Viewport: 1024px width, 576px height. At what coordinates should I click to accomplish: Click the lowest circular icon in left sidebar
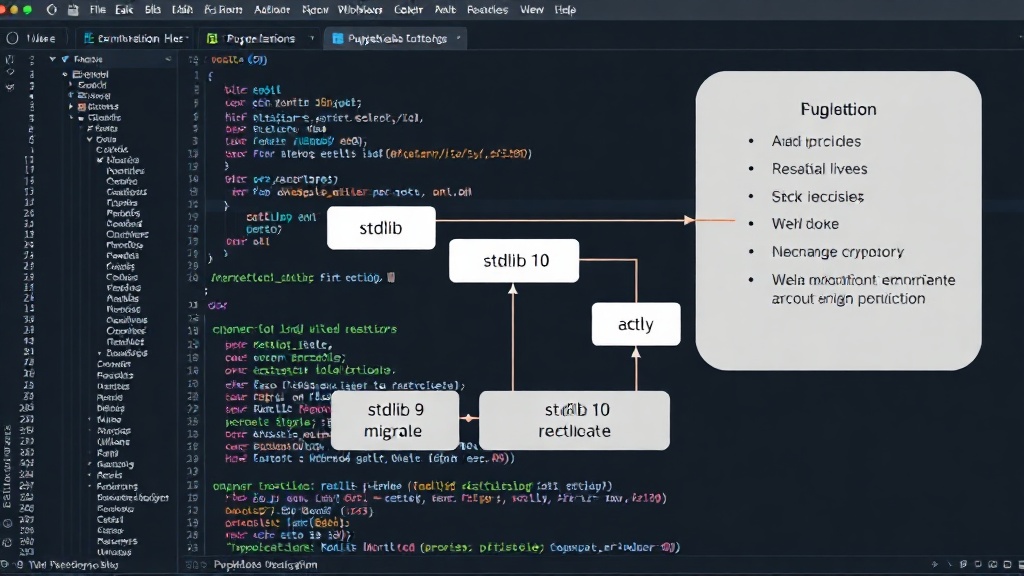click(7, 543)
